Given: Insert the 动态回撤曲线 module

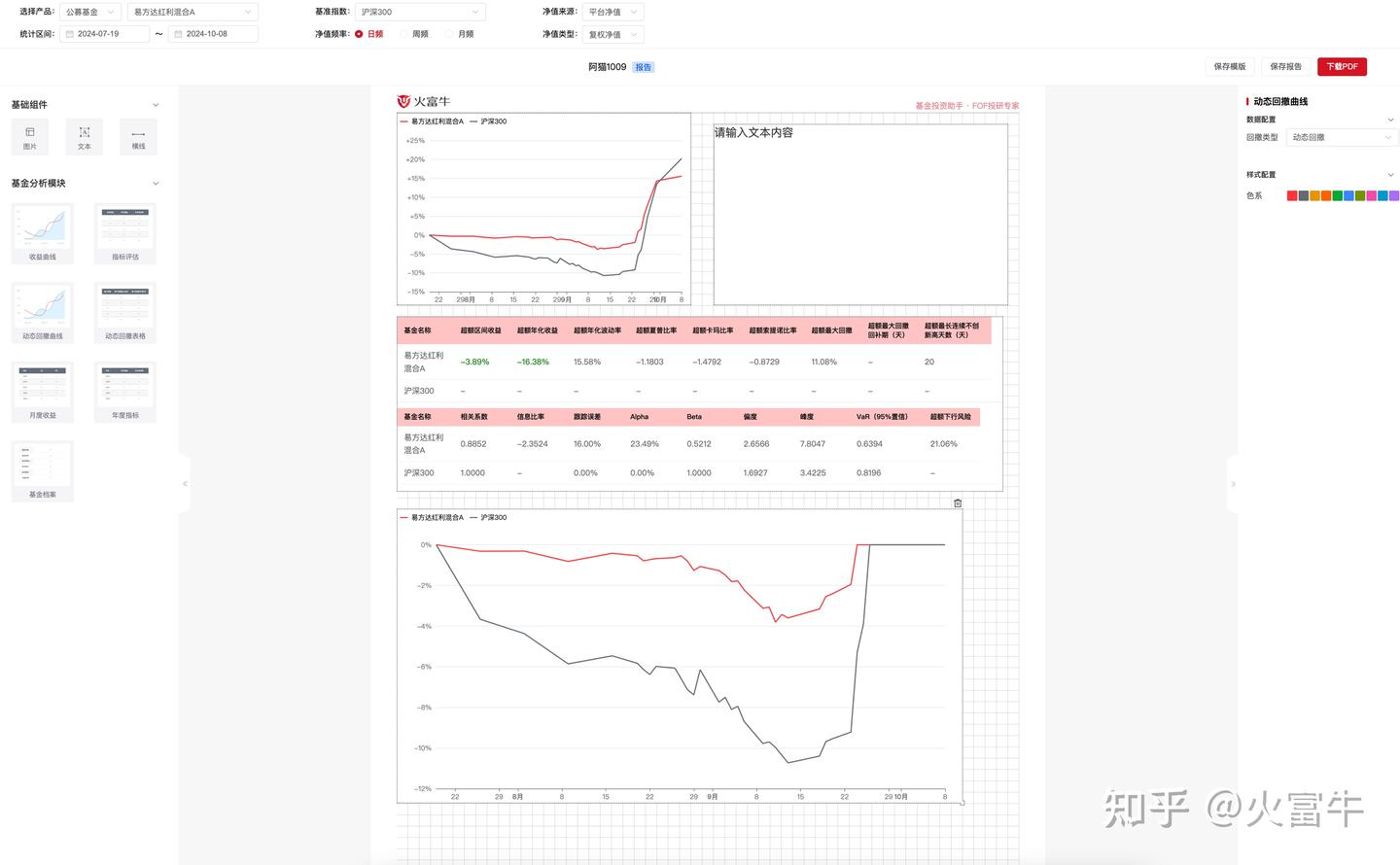Looking at the screenshot, I should point(43,312).
